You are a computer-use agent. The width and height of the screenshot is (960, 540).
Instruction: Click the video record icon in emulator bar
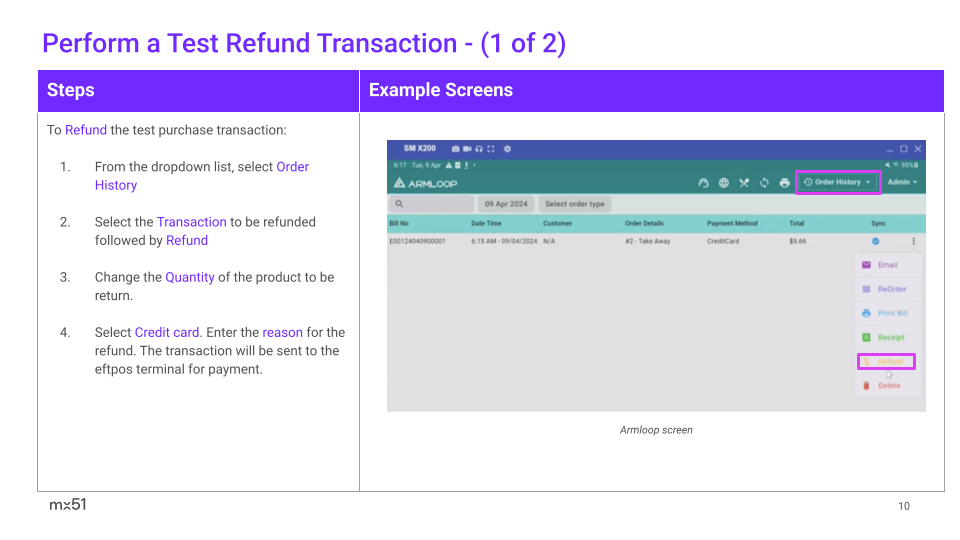[x=467, y=149]
